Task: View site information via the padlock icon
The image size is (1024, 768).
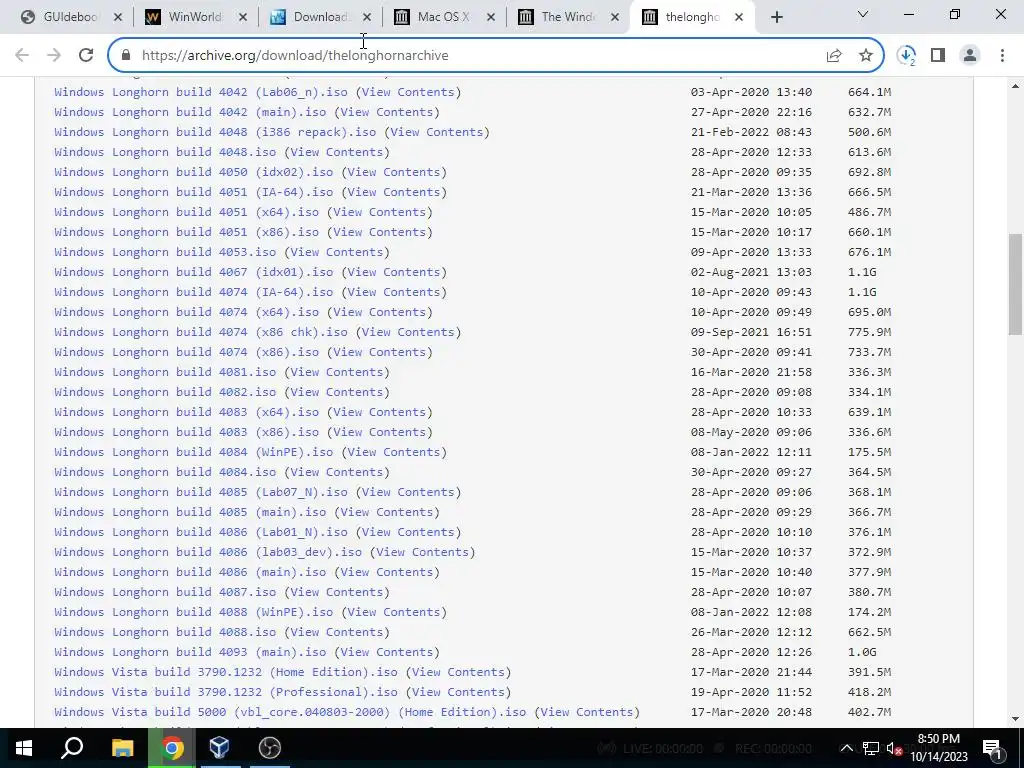Action: (x=126, y=56)
